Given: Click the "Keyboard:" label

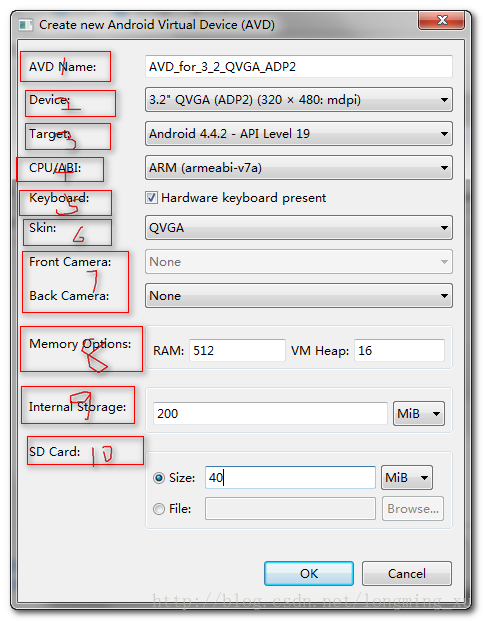Looking at the screenshot, I should pos(59,198).
